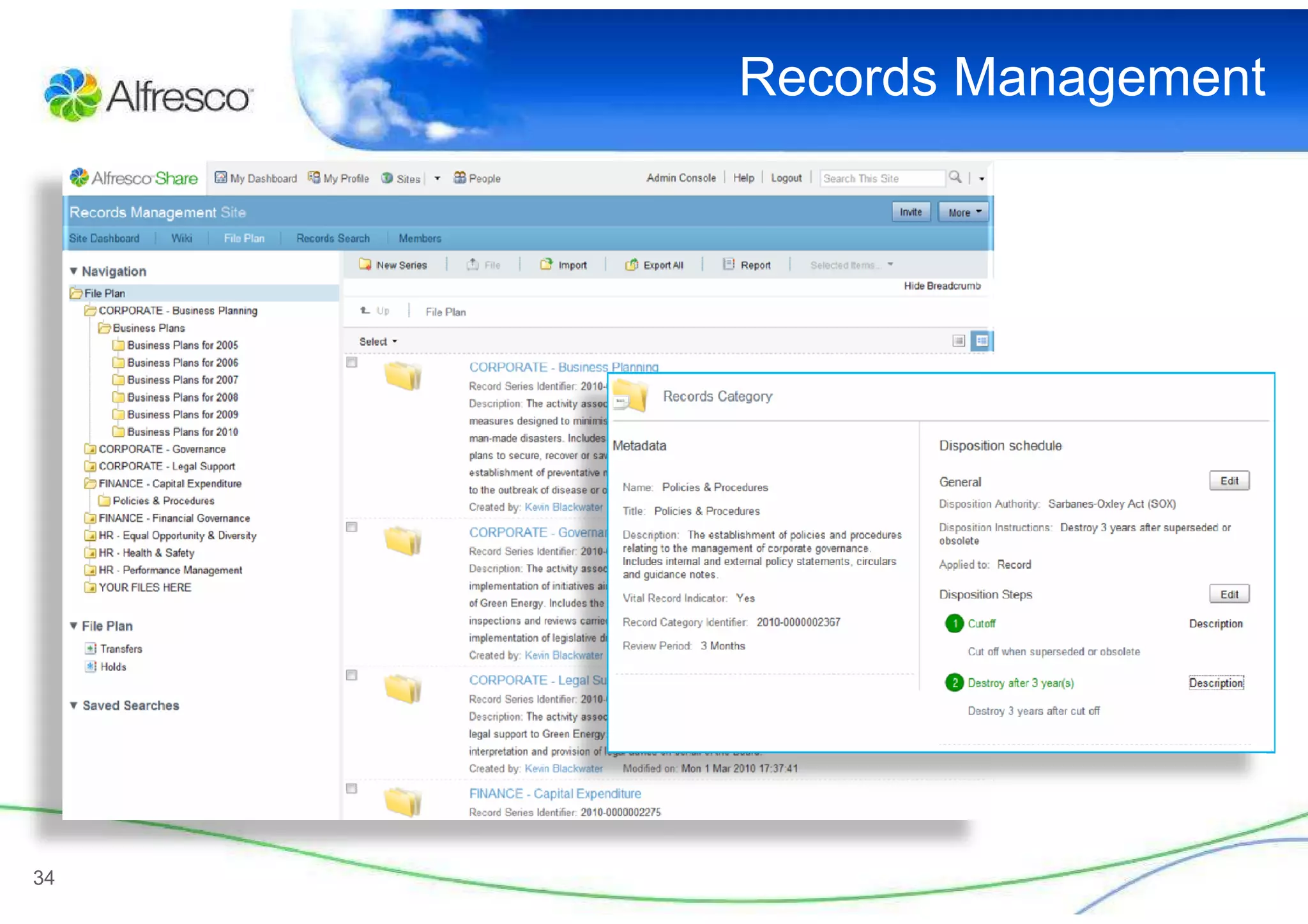This screenshot has height=924, width=1308.
Task: Show Description for Destroy after 3 years
Action: pyautogui.click(x=1216, y=683)
